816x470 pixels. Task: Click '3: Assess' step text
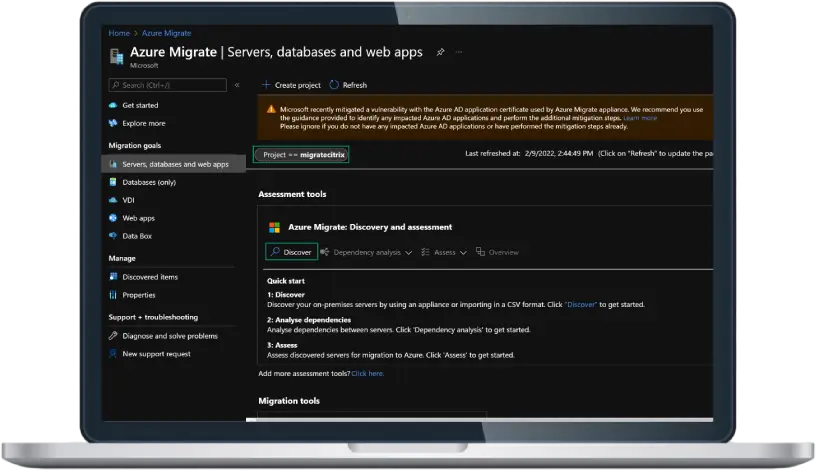(282, 345)
